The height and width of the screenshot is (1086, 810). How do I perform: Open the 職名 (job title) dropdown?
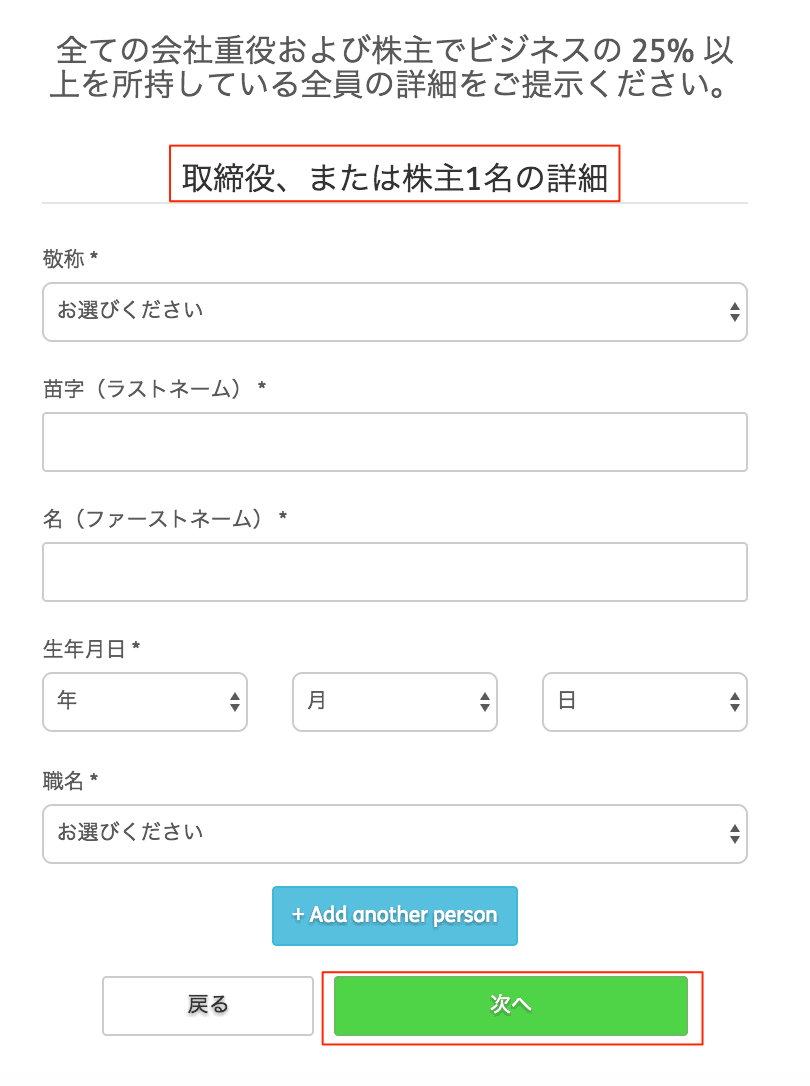point(394,833)
